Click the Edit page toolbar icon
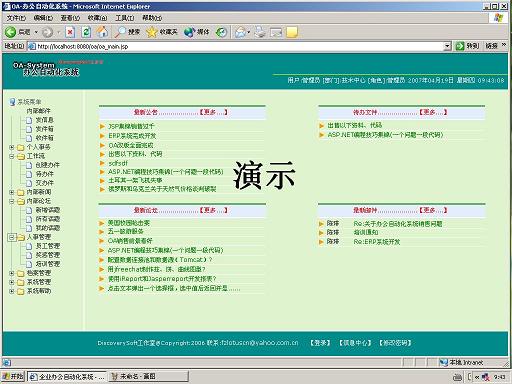 pyautogui.click(x=276, y=32)
